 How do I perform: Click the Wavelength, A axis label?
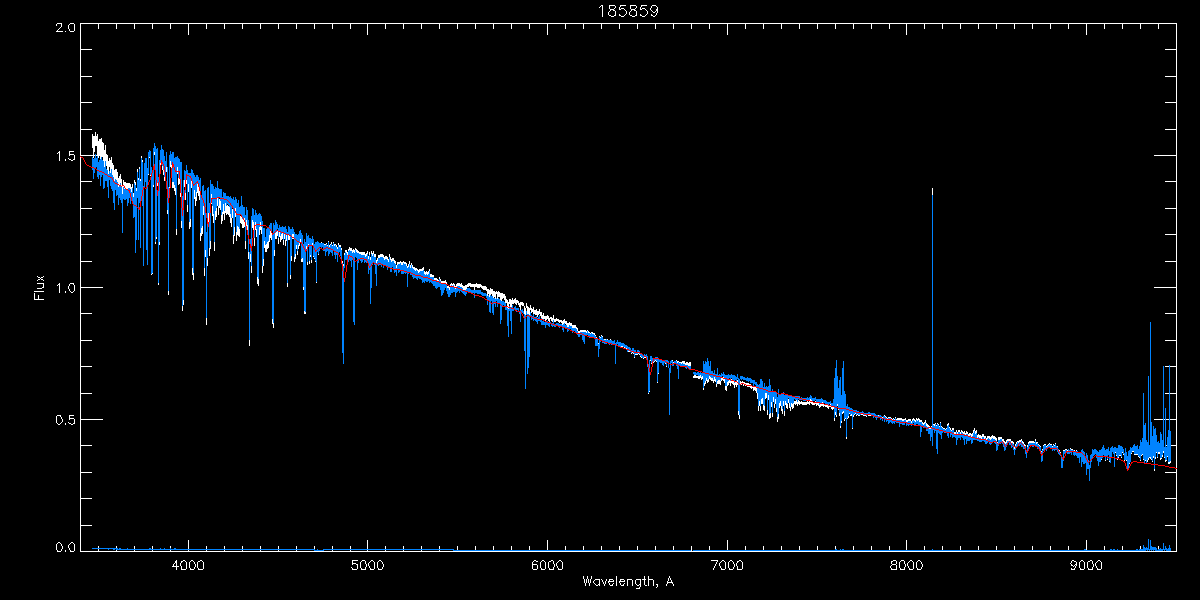[x=628, y=581]
